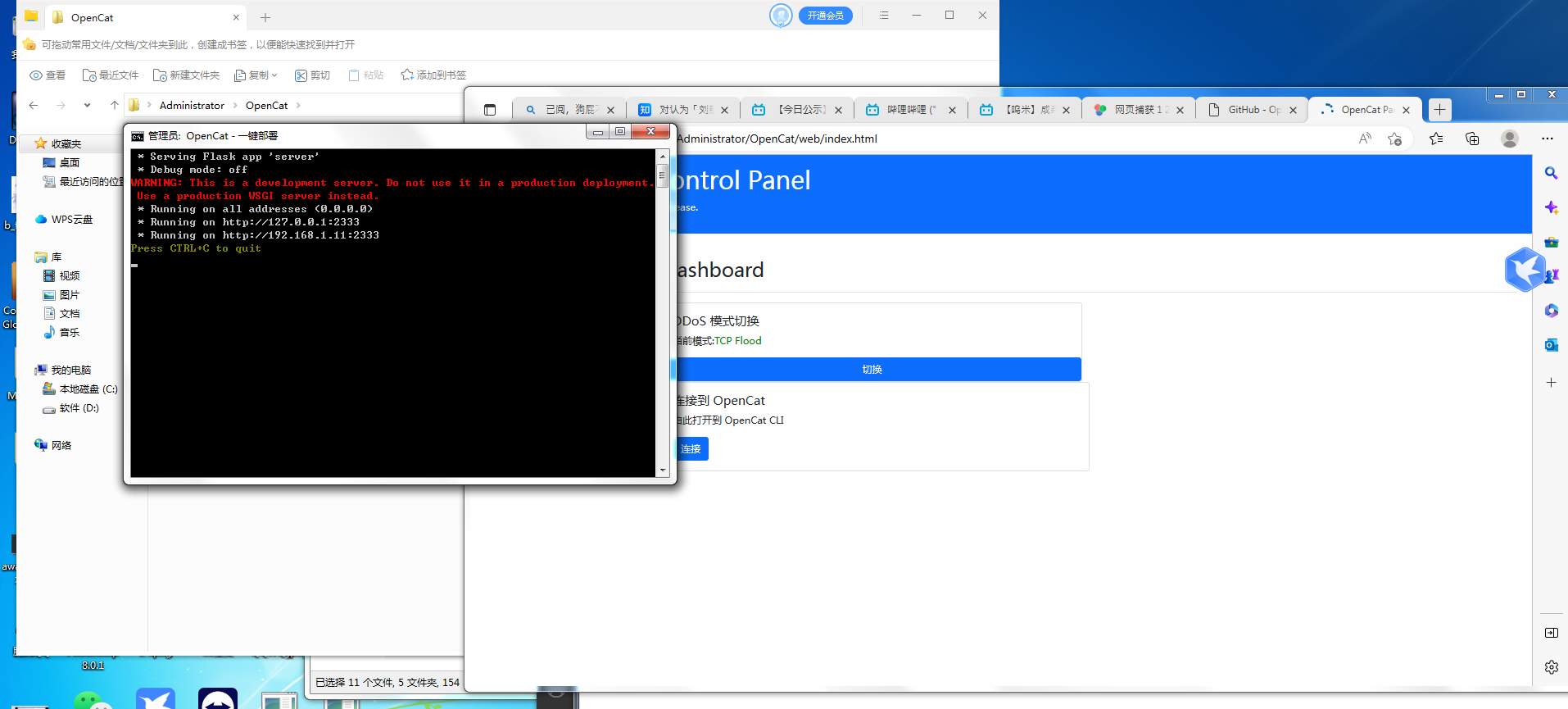Click the 查看 view toolbar item
This screenshot has width=1568, height=709.
pos(48,75)
